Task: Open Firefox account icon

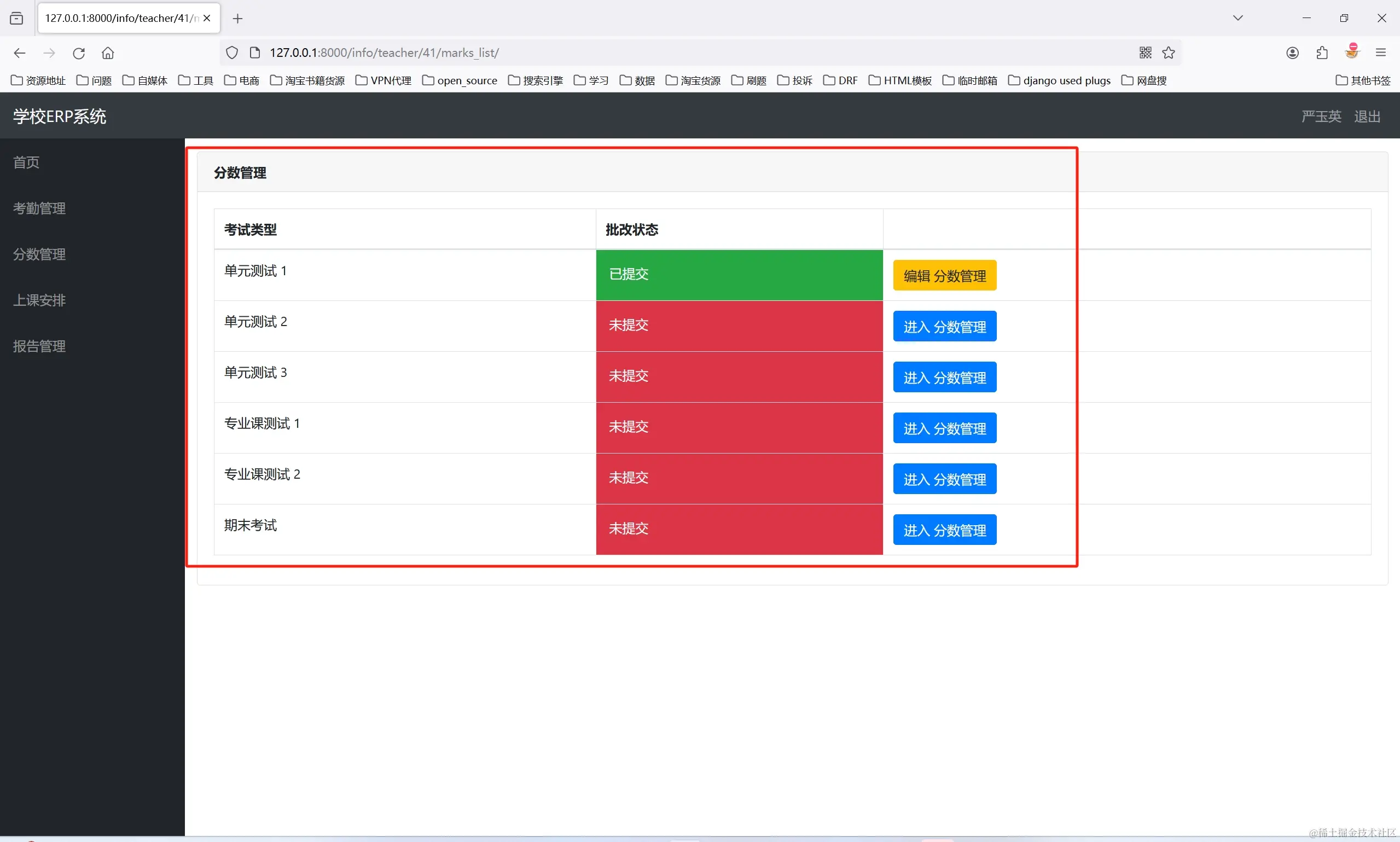Action: coord(1292,53)
